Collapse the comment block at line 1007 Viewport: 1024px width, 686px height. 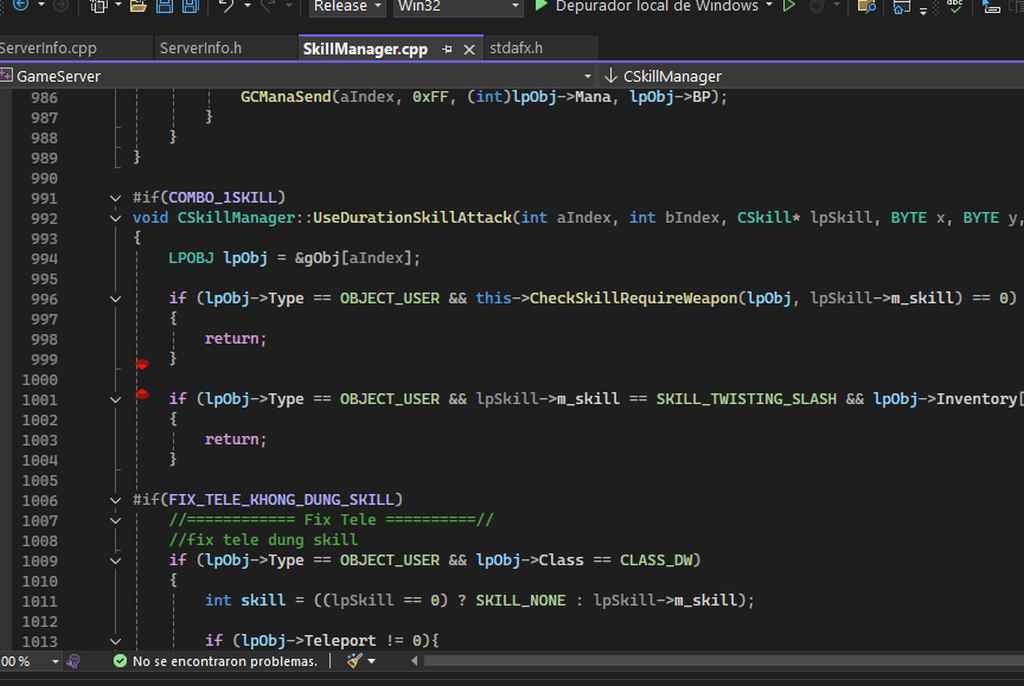tap(116, 521)
